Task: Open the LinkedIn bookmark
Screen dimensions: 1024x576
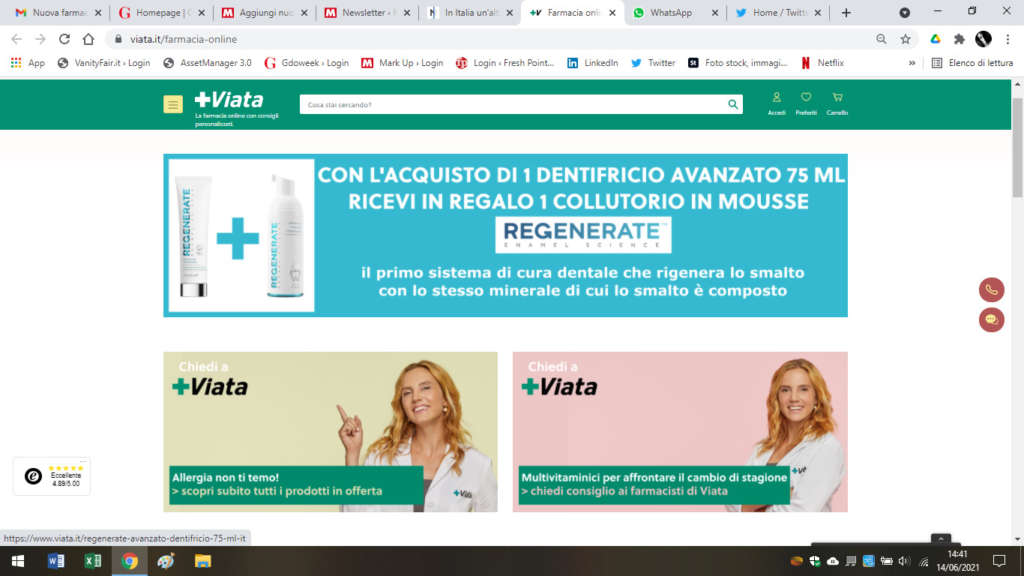Action: click(x=592, y=63)
